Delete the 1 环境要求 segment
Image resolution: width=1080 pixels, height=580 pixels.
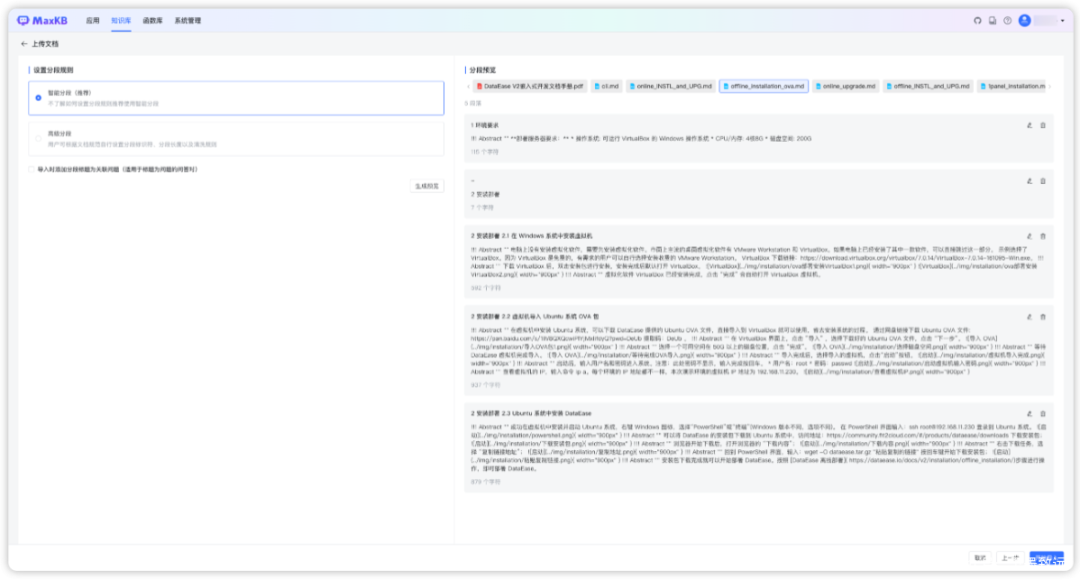point(1043,125)
